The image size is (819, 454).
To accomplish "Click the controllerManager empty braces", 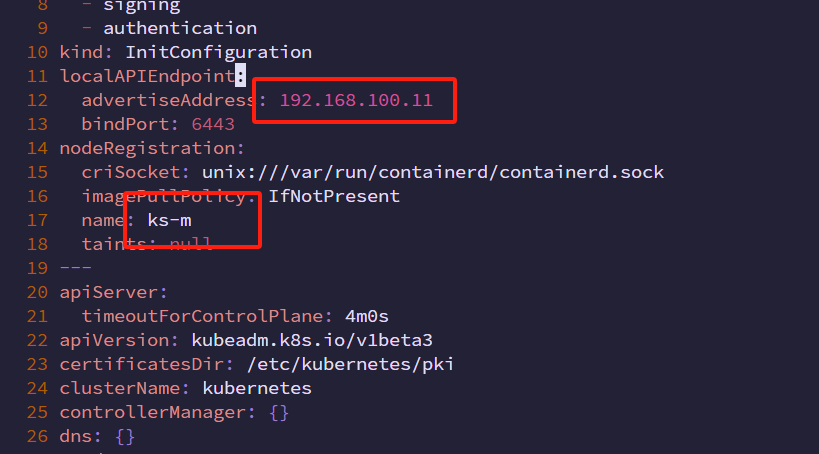I will 279,413.
